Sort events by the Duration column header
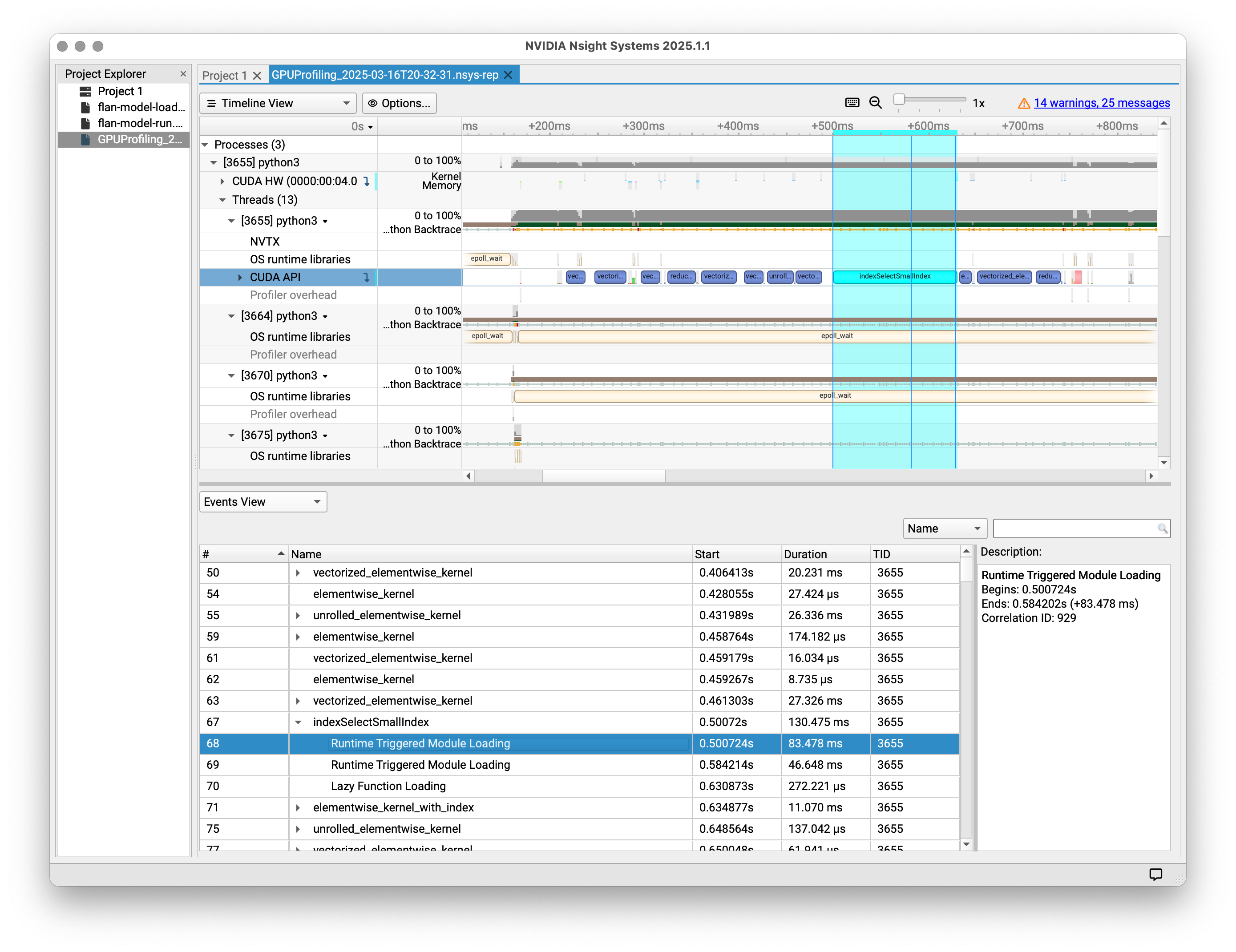This screenshot has height=952, width=1236. (825, 554)
